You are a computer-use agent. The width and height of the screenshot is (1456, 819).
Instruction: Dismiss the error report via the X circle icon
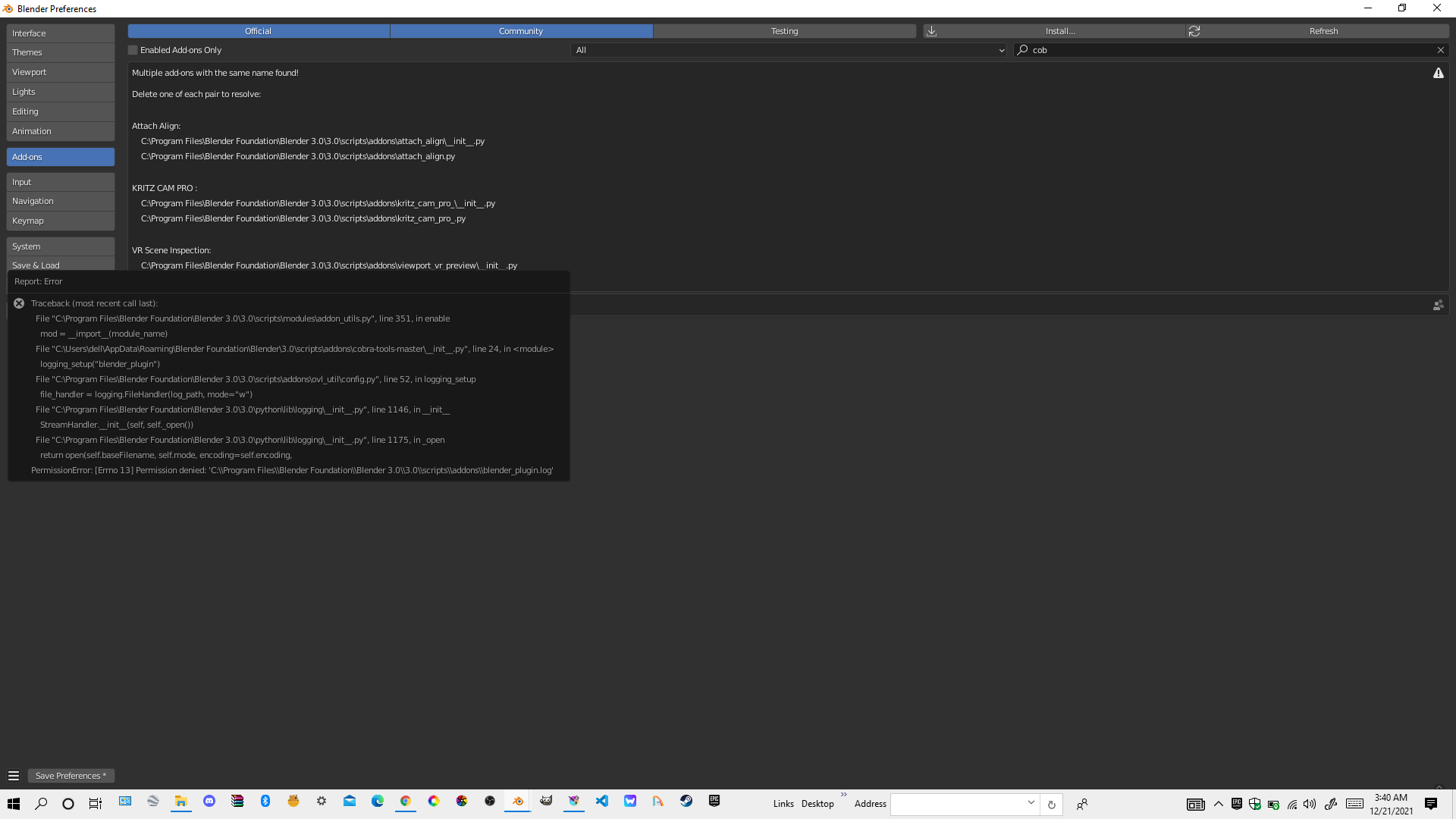pyautogui.click(x=18, y=303)
